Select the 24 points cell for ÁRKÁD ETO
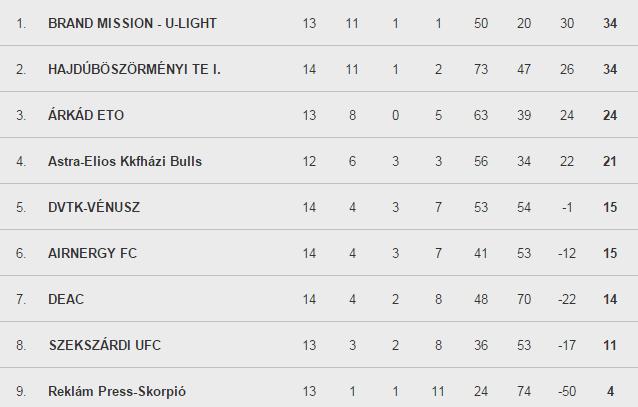Viewport: 638px width, 407px height. coord(610,115)
